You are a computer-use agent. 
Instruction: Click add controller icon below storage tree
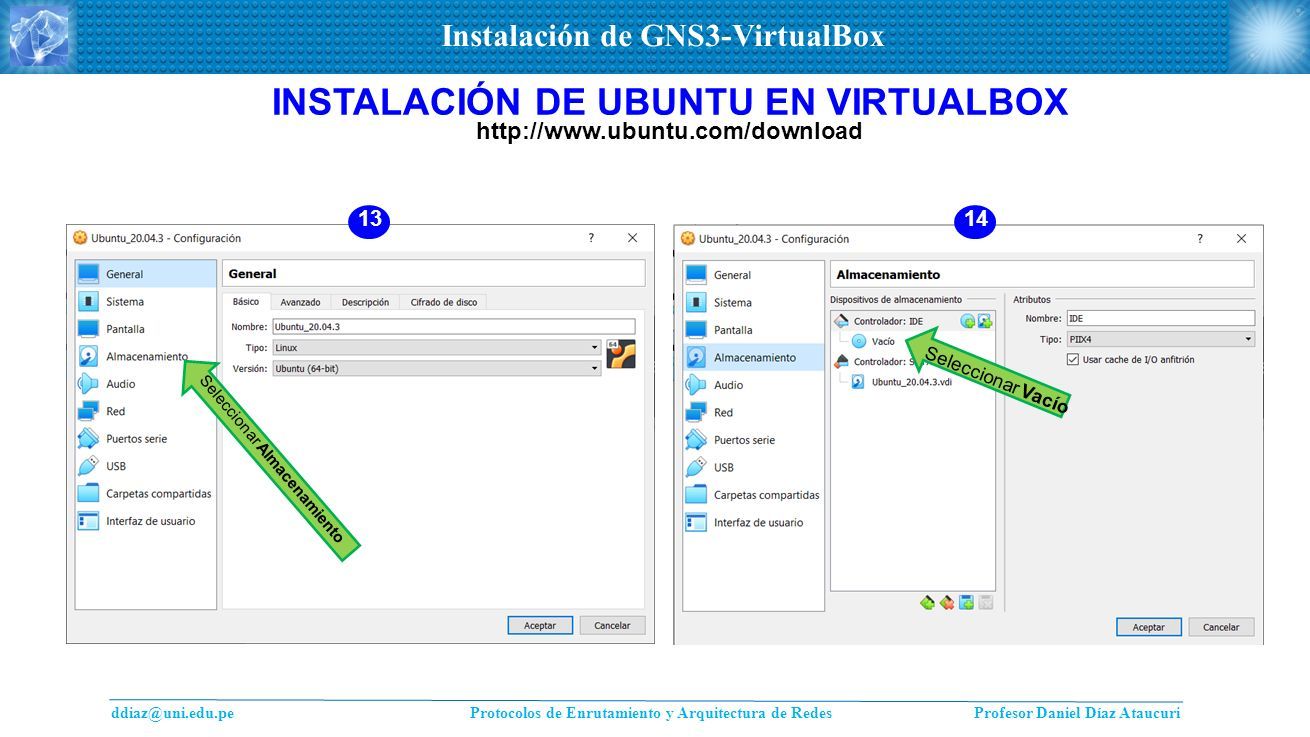[927, 602]
